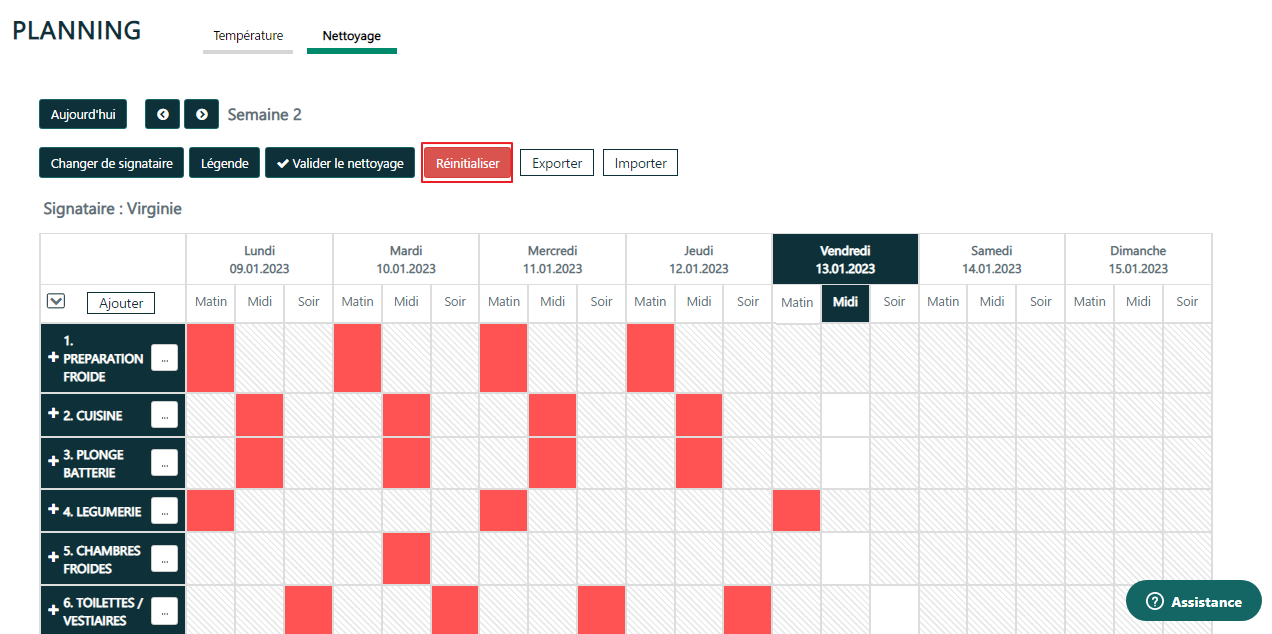Open options menu for Preparation Froide
The width and height of the screenshot is (1272, 634).
coord(164,358)
